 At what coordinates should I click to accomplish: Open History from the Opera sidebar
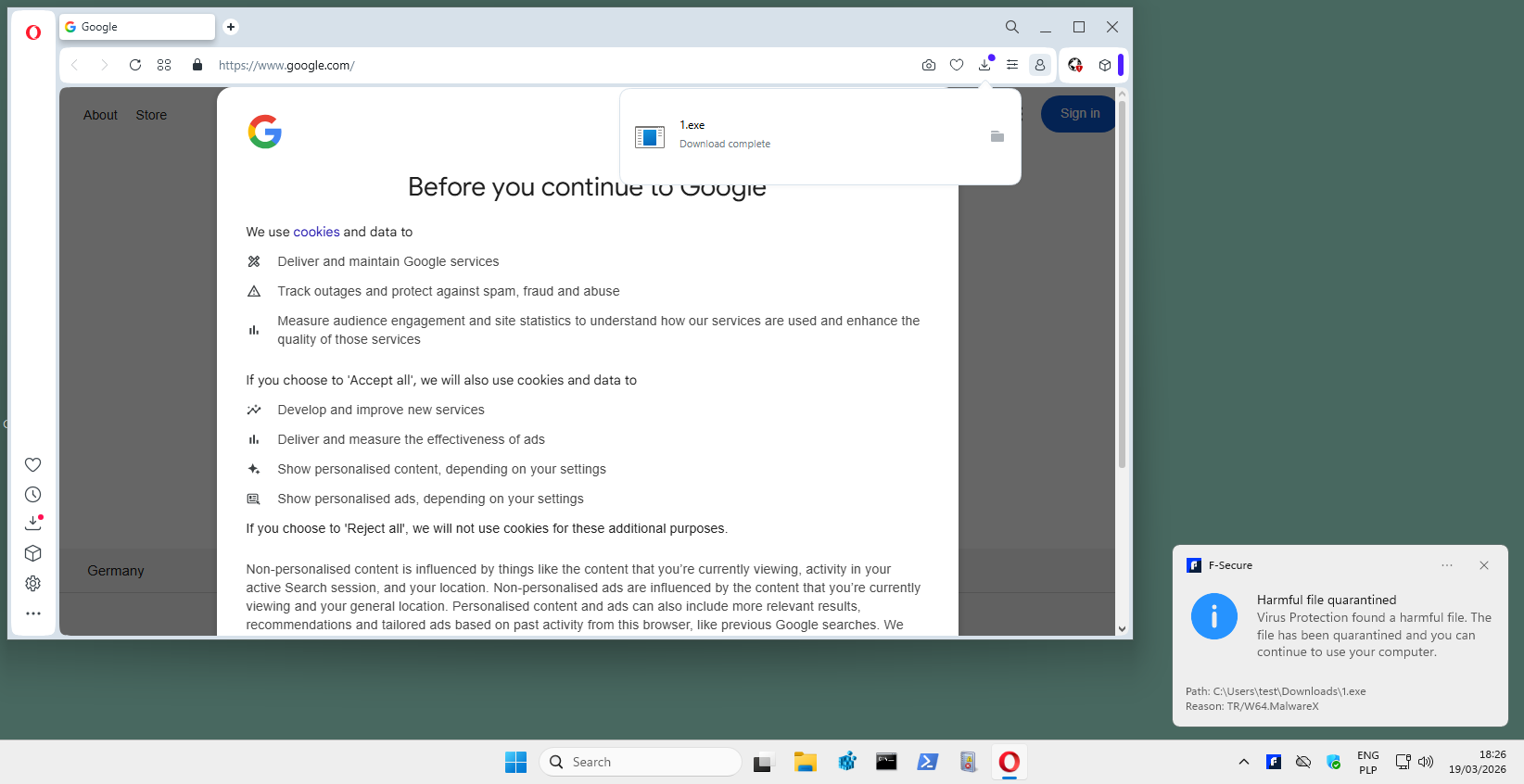[x=33, y=495]
